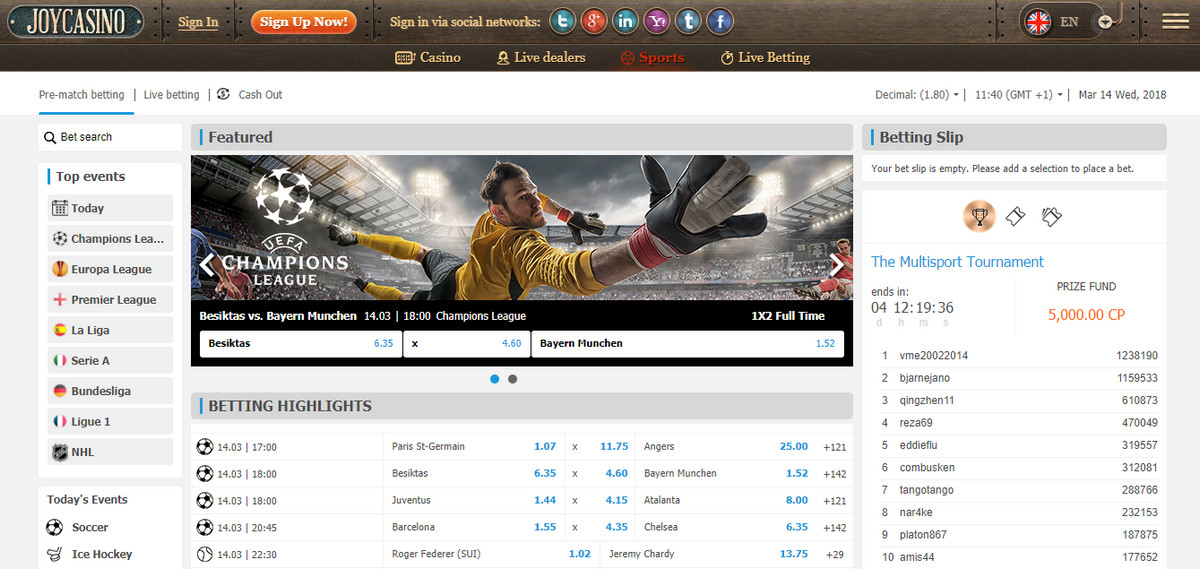Open the Decimal (1.80) odds format dropdown
Image resolution: width=1200 pixels, height=569 pixels.
click(x=917, y=95)
